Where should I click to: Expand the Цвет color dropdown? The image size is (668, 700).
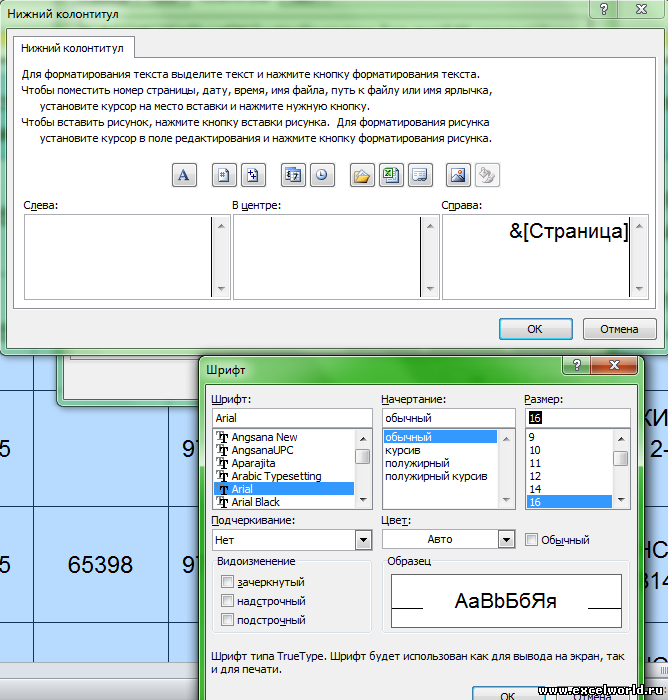pyautogui.click(x=506, y=539)
